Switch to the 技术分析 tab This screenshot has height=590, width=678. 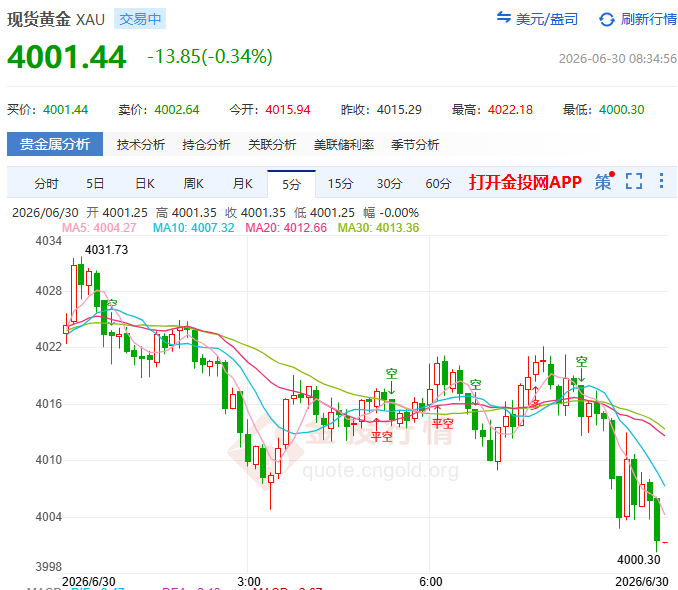coord(141,144)
